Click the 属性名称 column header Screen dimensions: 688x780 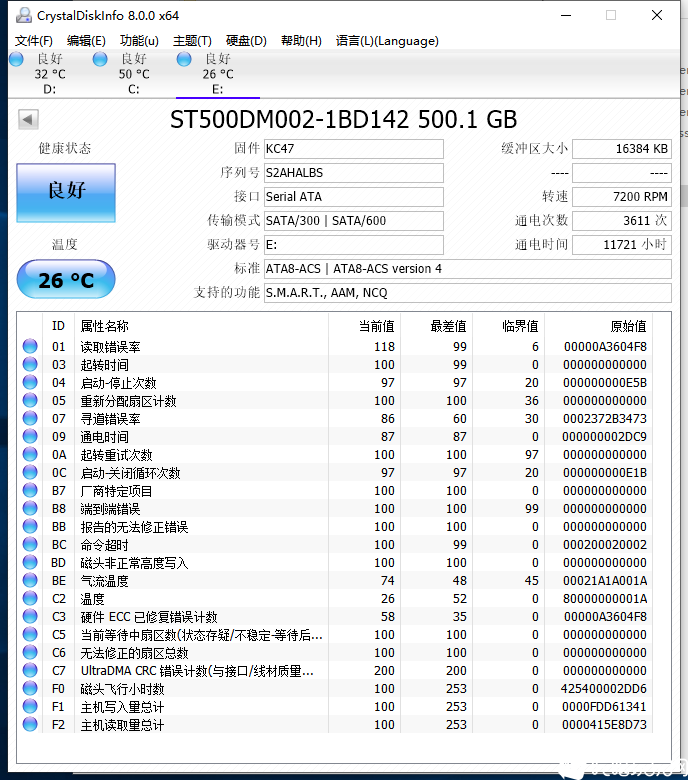point(201,326)
